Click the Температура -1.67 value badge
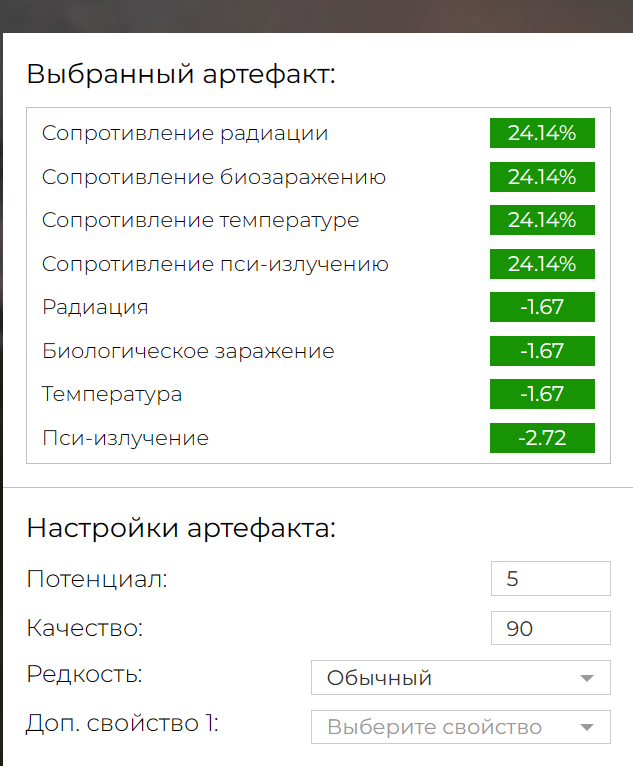633x766 pixels. coord(542,394)
